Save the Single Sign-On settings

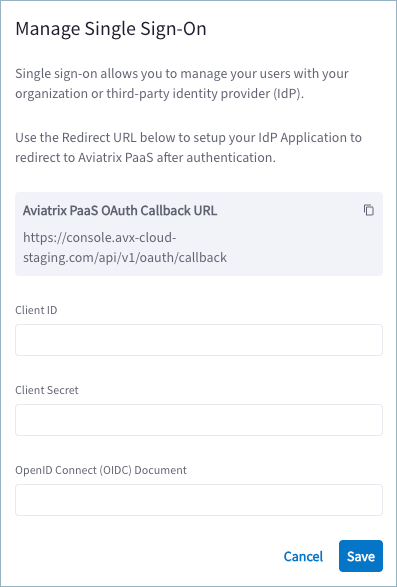coord(361,556)
